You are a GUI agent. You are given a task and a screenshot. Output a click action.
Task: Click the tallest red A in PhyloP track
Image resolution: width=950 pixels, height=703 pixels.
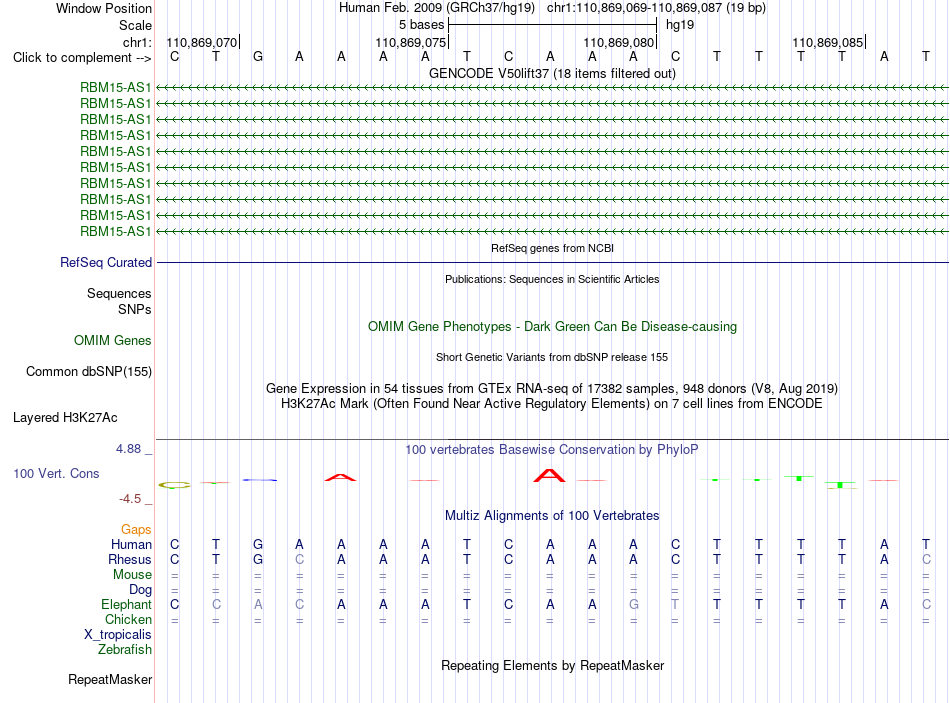550,476
